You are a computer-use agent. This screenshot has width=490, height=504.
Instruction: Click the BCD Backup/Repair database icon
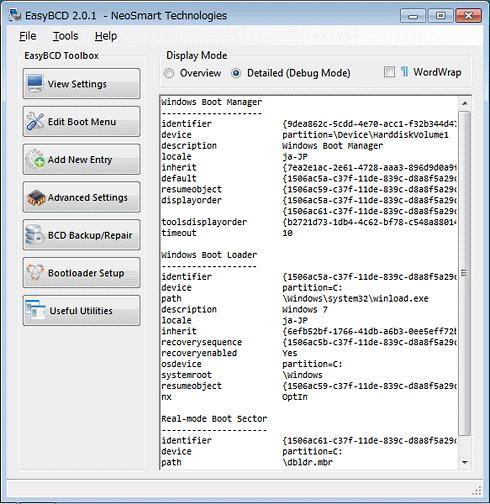click(x=35, y=235)
